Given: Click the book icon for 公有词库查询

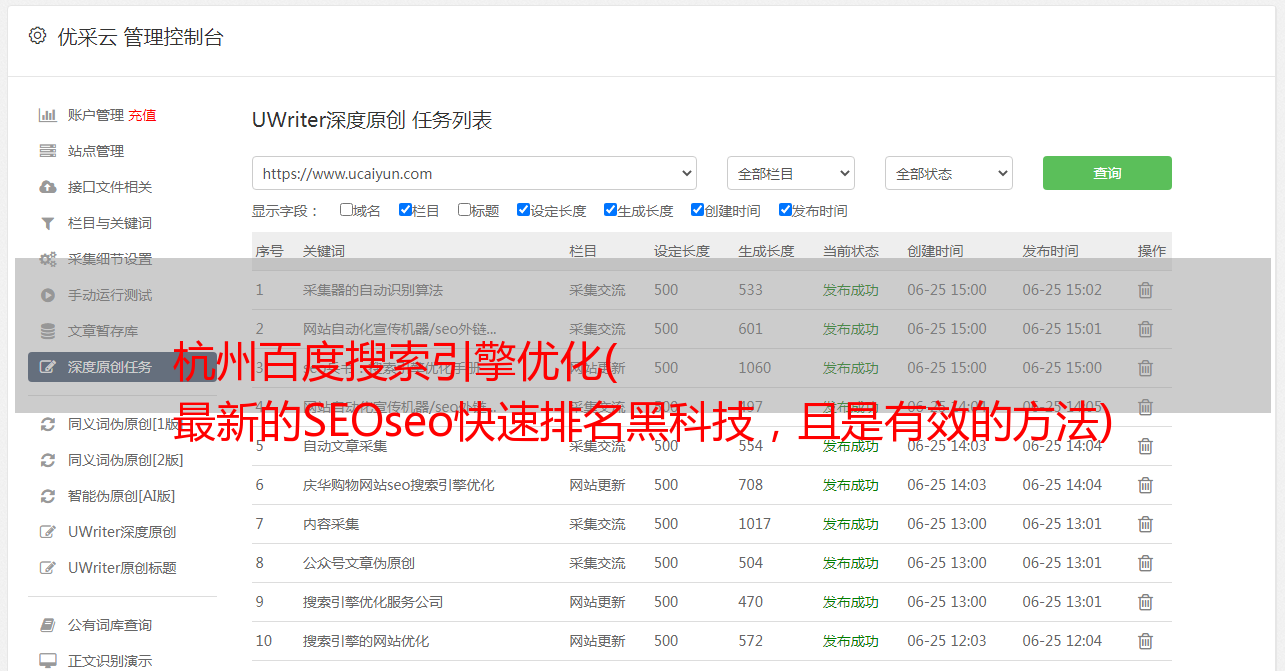Looking at the screenshot, I should (47, 625).
